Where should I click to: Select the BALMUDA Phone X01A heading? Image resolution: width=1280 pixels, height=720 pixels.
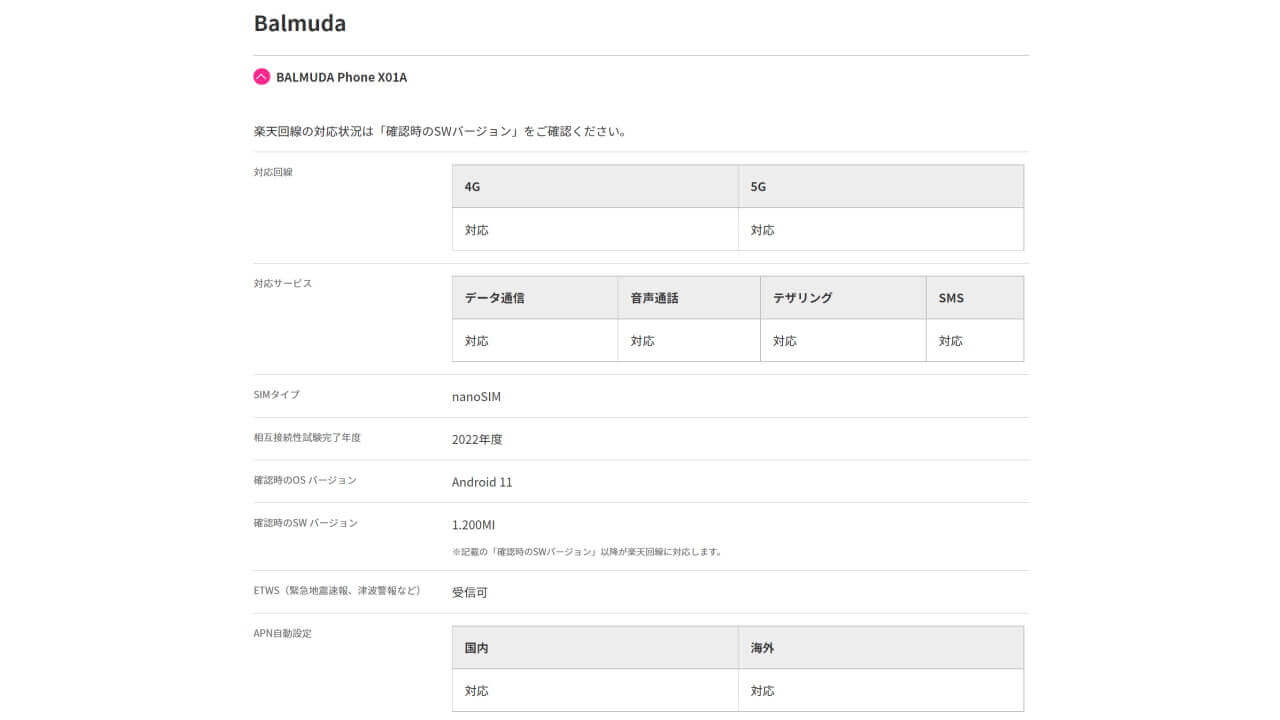[340, 76]
